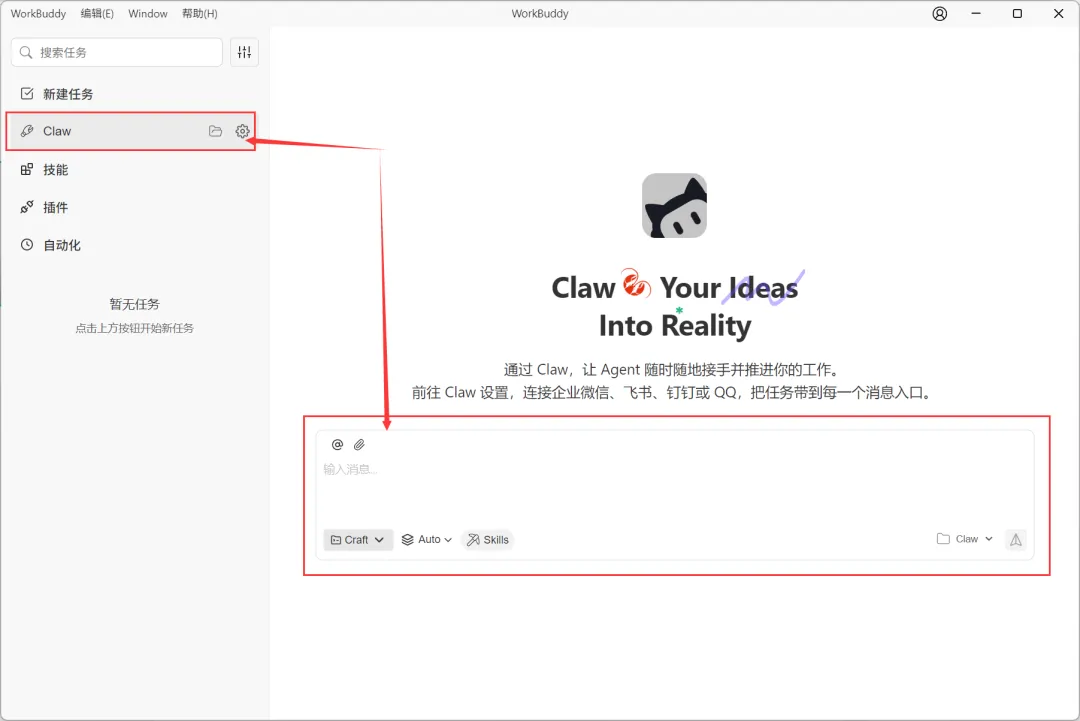Minimize the WorkBuddy window
This screenshot has height=721, width=1080.
coord(976,14)
